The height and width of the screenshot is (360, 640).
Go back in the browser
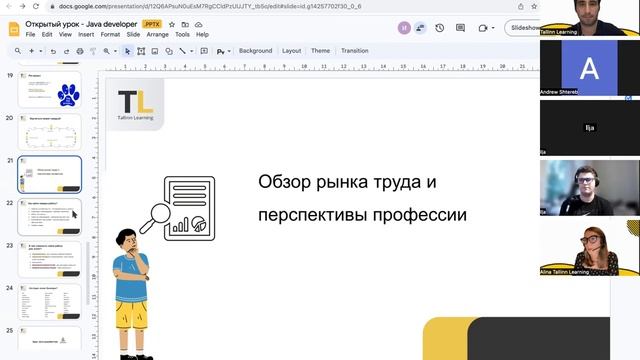9,7
